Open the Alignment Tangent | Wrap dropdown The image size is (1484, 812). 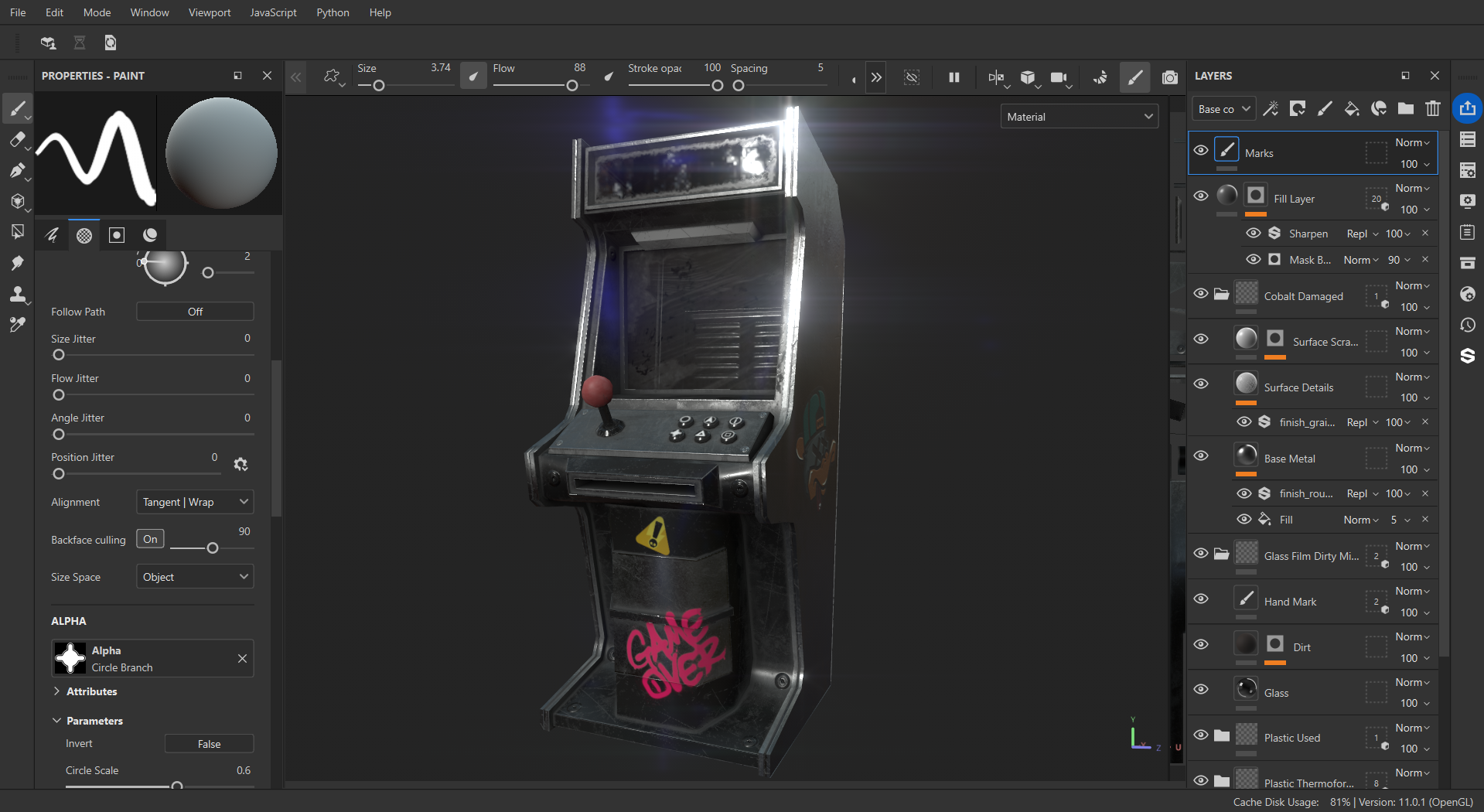coord(195,502)
